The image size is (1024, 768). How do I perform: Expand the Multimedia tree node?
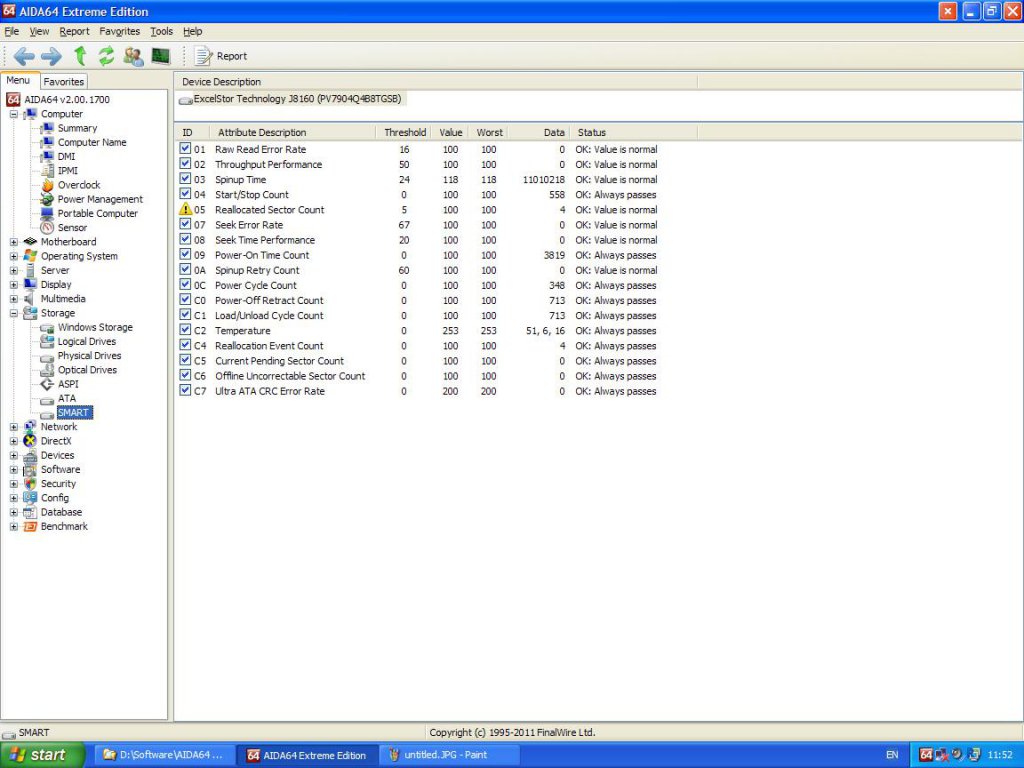coord(14,299)
